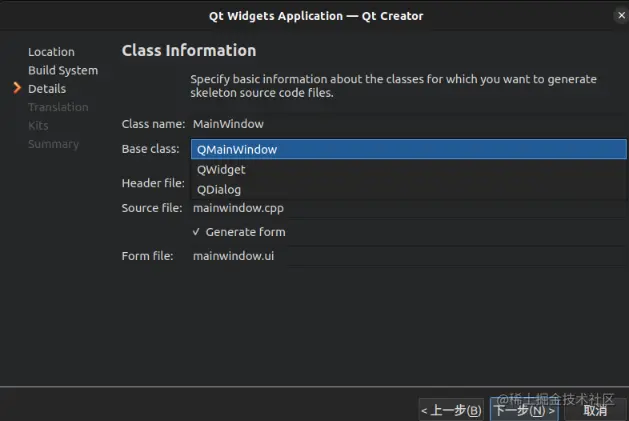Select the Summary wizard step
The width and height of the screenshot is (629, 421).
[x=53, y=144]
